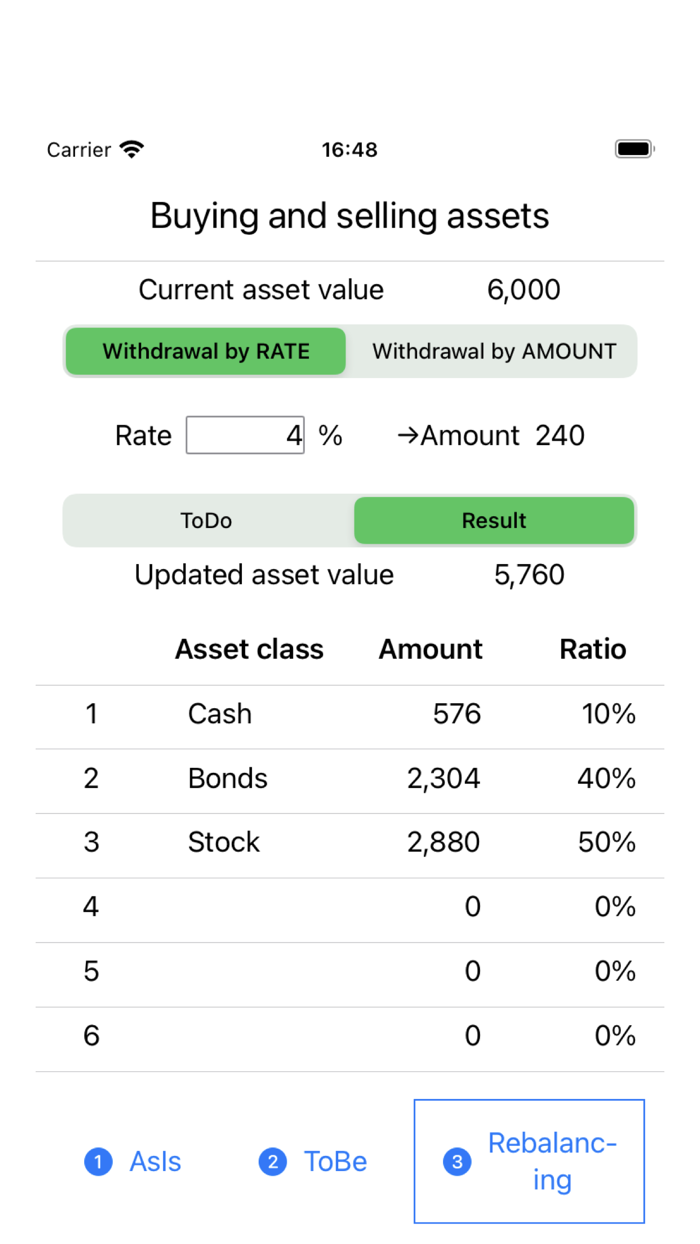Switch to Withdrawal by AMOUNT mode
The image size is (700, 1244).
click(x=493, y=351)
